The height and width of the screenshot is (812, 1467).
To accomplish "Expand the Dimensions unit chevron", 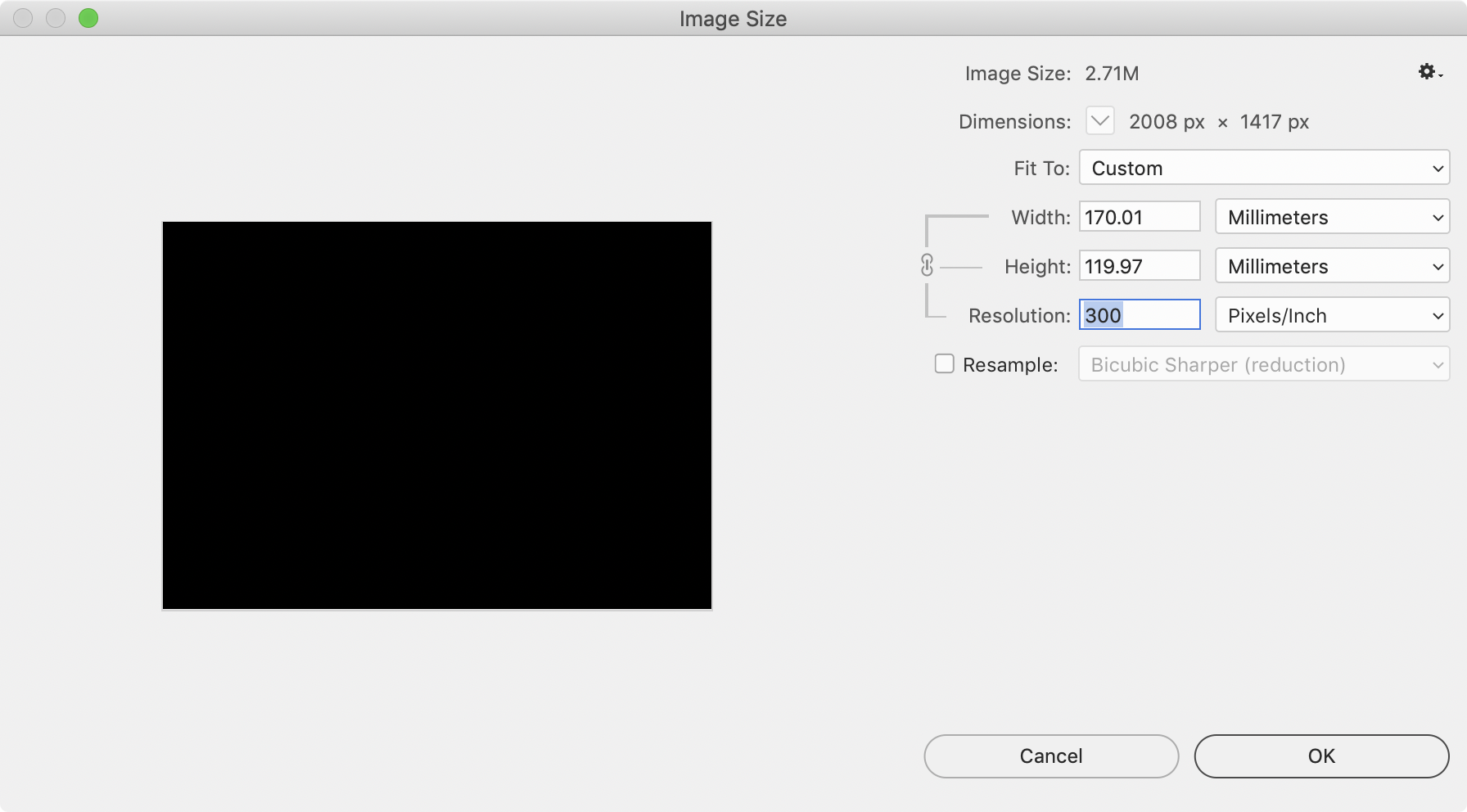I will [x=1099, y=121].
